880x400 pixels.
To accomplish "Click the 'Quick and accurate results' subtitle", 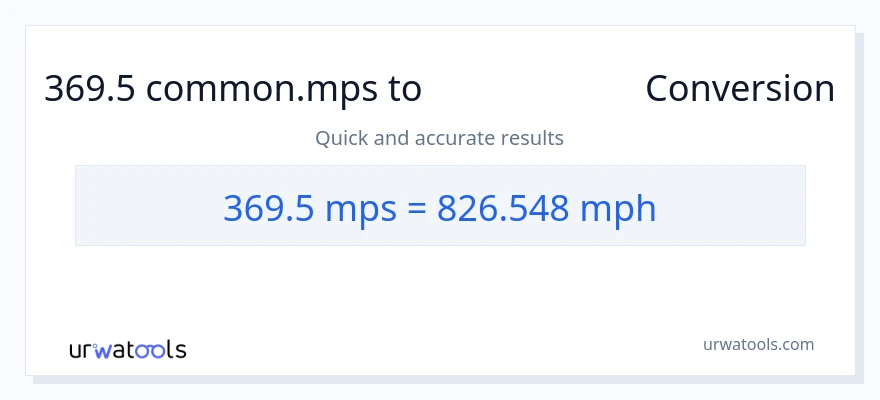I will pyautogui.click(x=439, y=137).
